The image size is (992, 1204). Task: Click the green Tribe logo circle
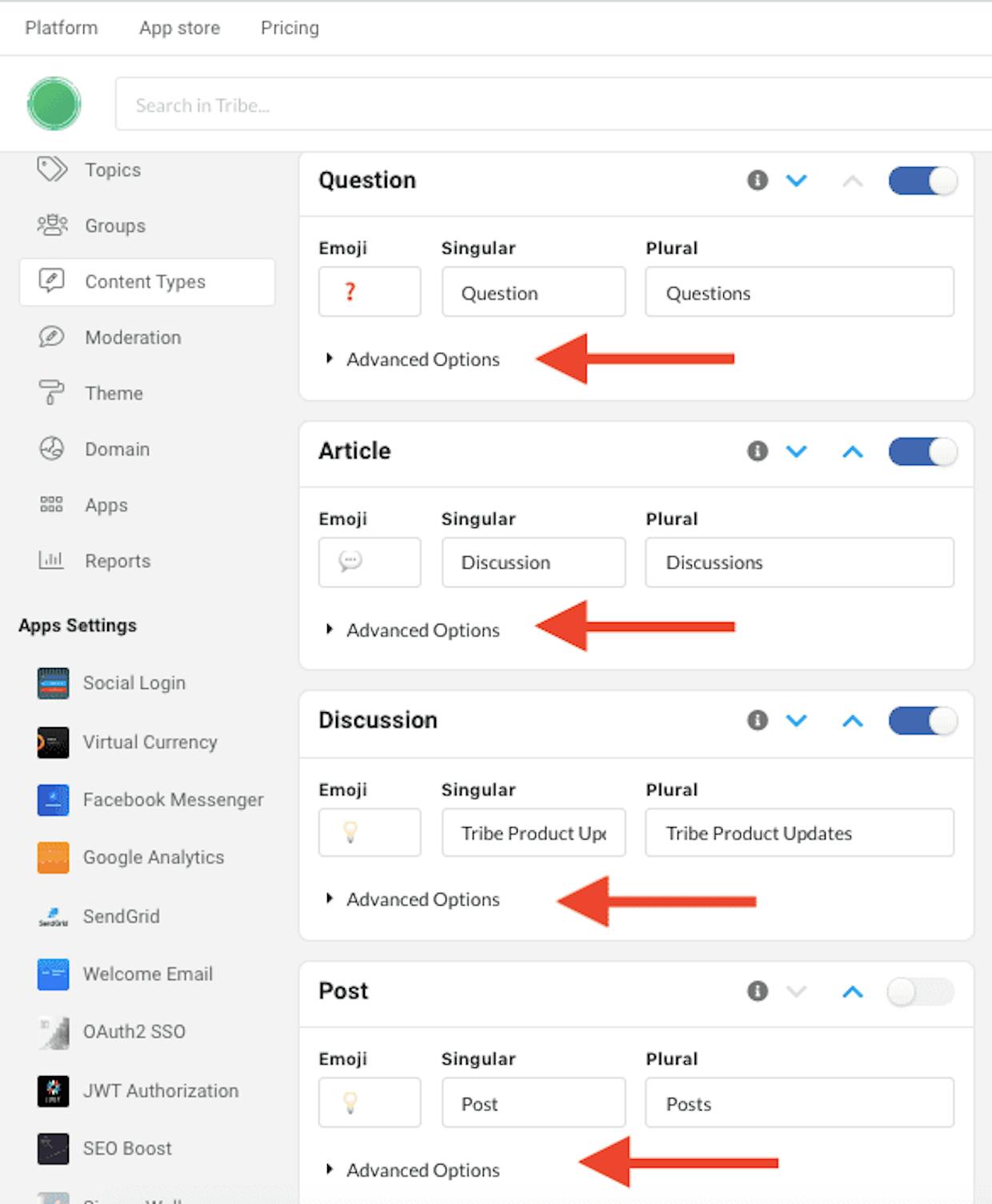click(x=54, y=104)
